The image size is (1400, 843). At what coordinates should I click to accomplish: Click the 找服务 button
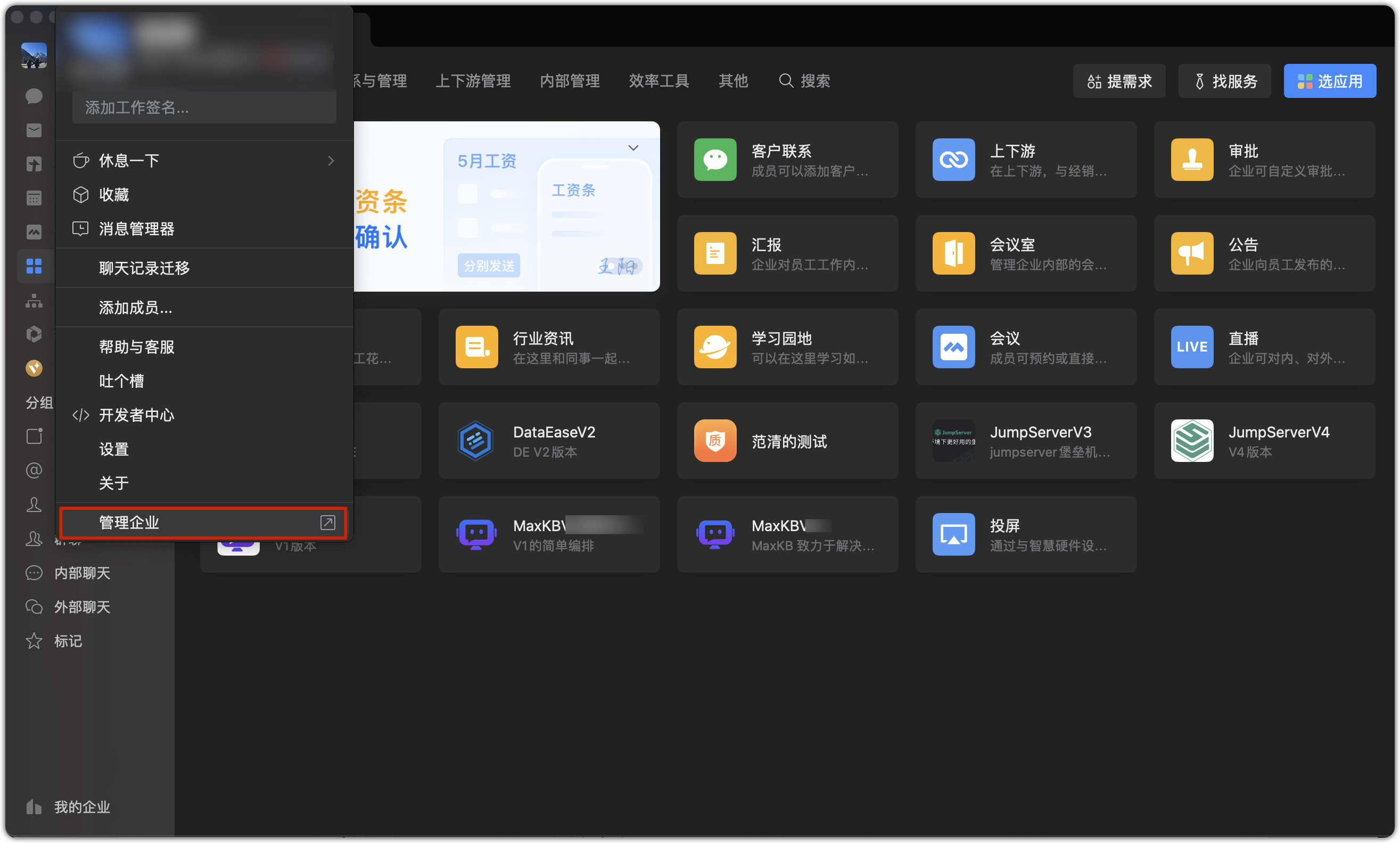(1224, 81)
